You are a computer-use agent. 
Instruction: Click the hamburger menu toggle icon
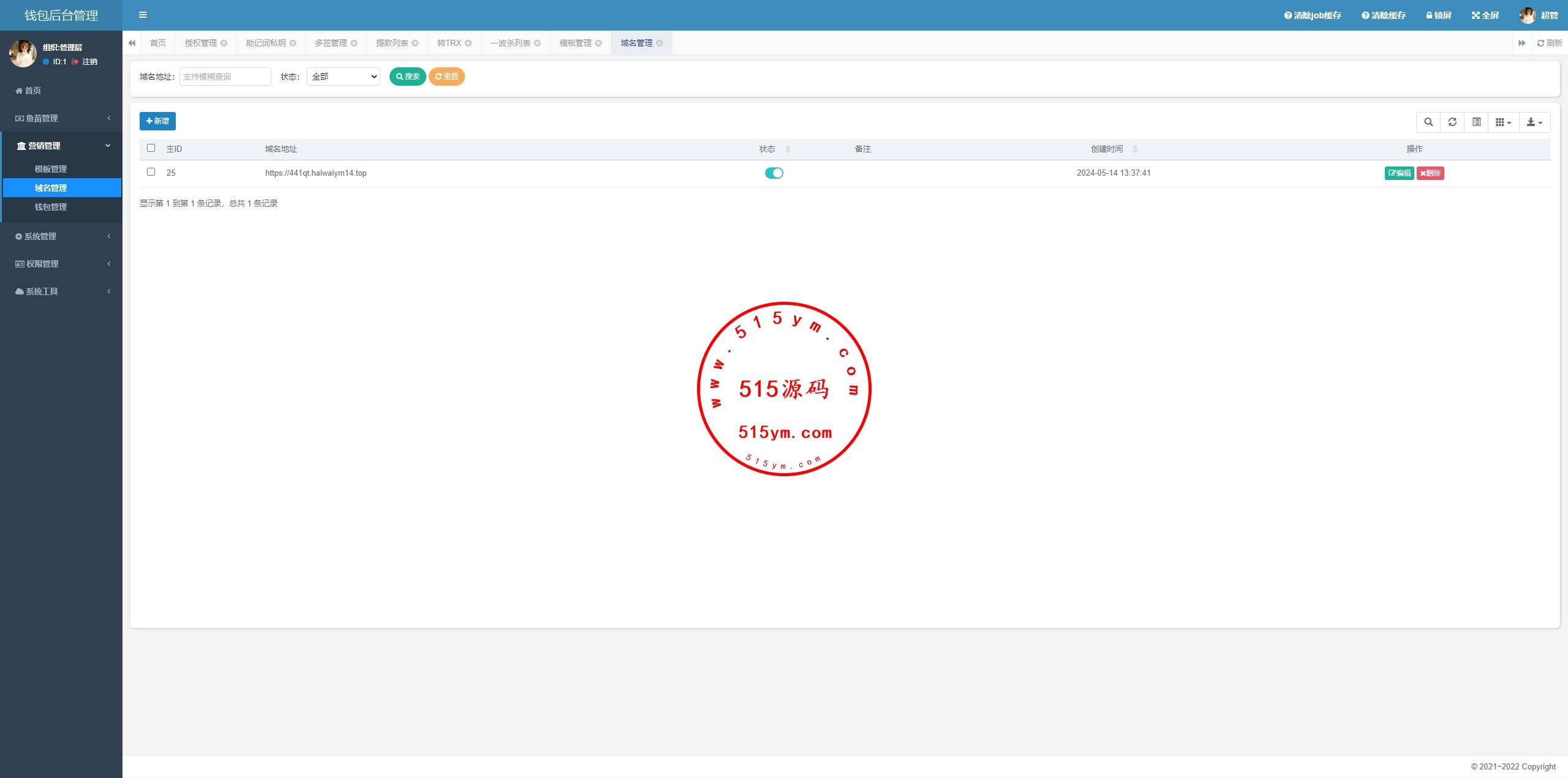coord(143,15)
